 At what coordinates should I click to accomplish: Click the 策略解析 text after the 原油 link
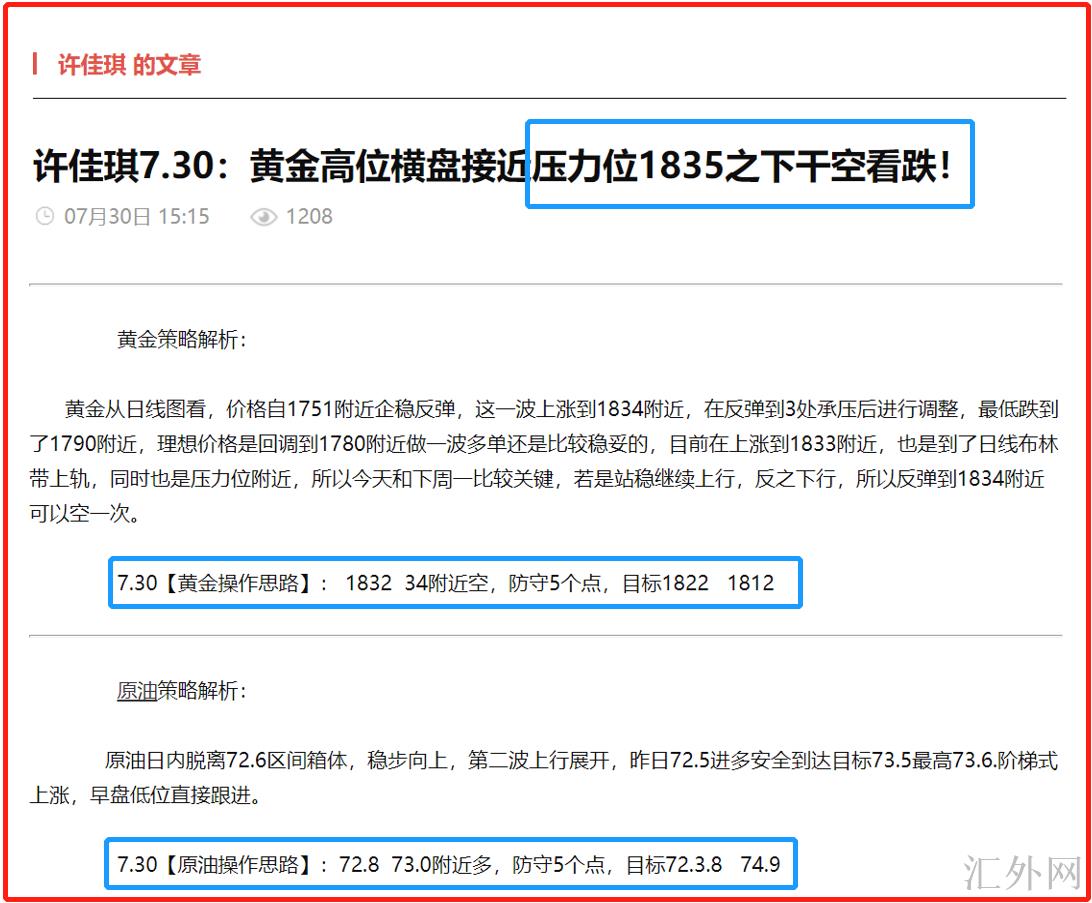point(201,691)
